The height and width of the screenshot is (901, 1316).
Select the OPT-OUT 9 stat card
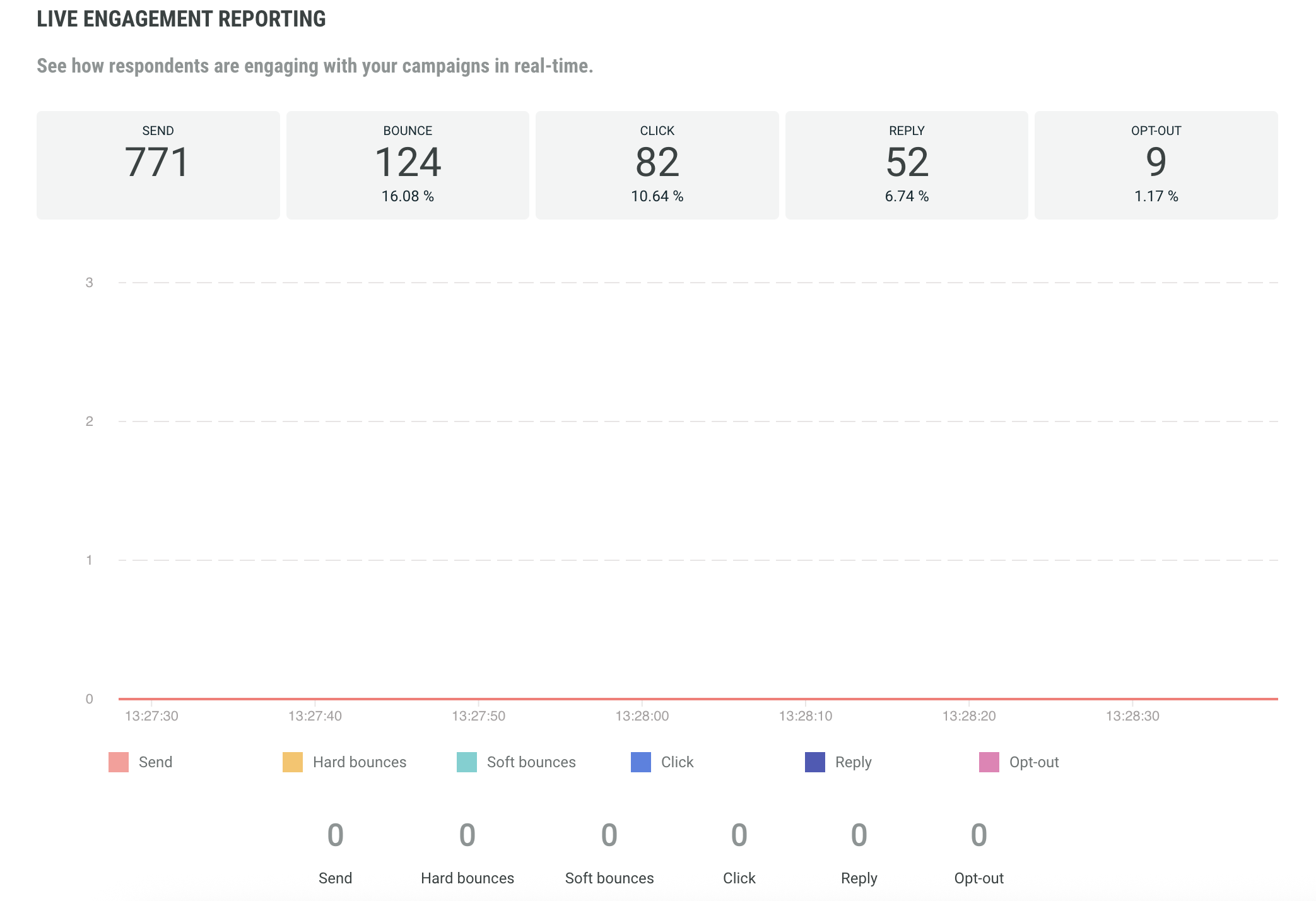coord(1156,165)
